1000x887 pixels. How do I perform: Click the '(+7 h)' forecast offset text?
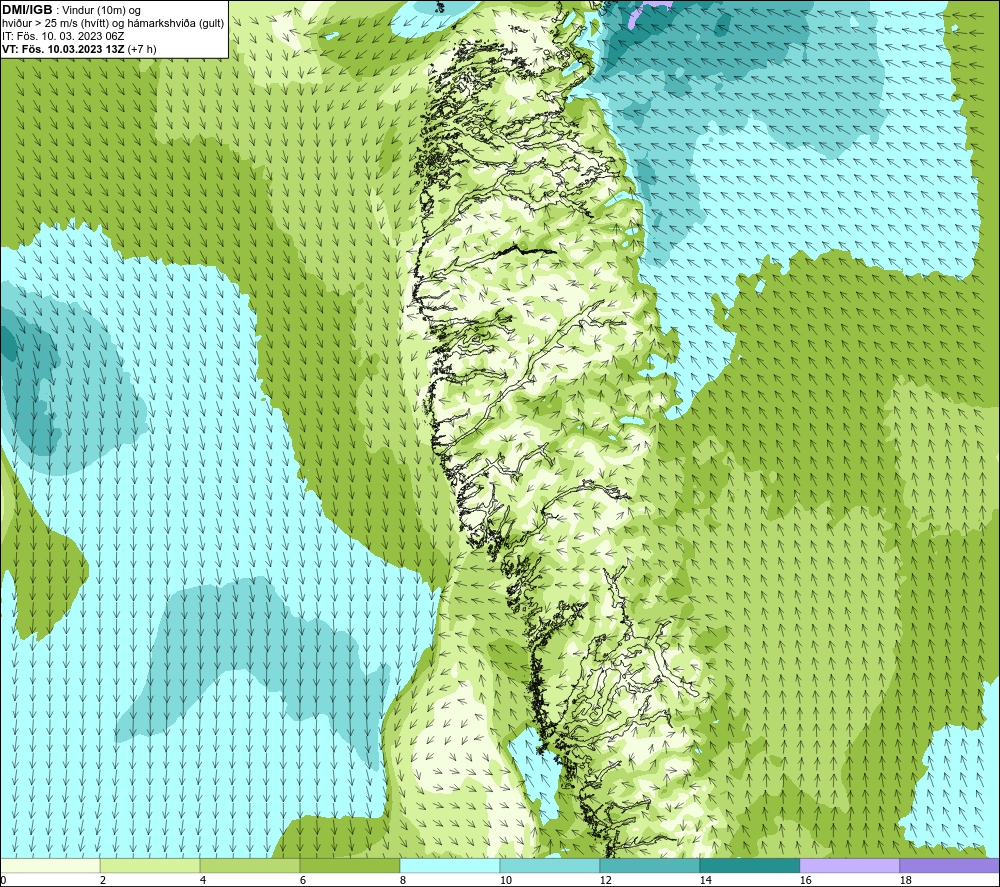click(x=142, y=49)
